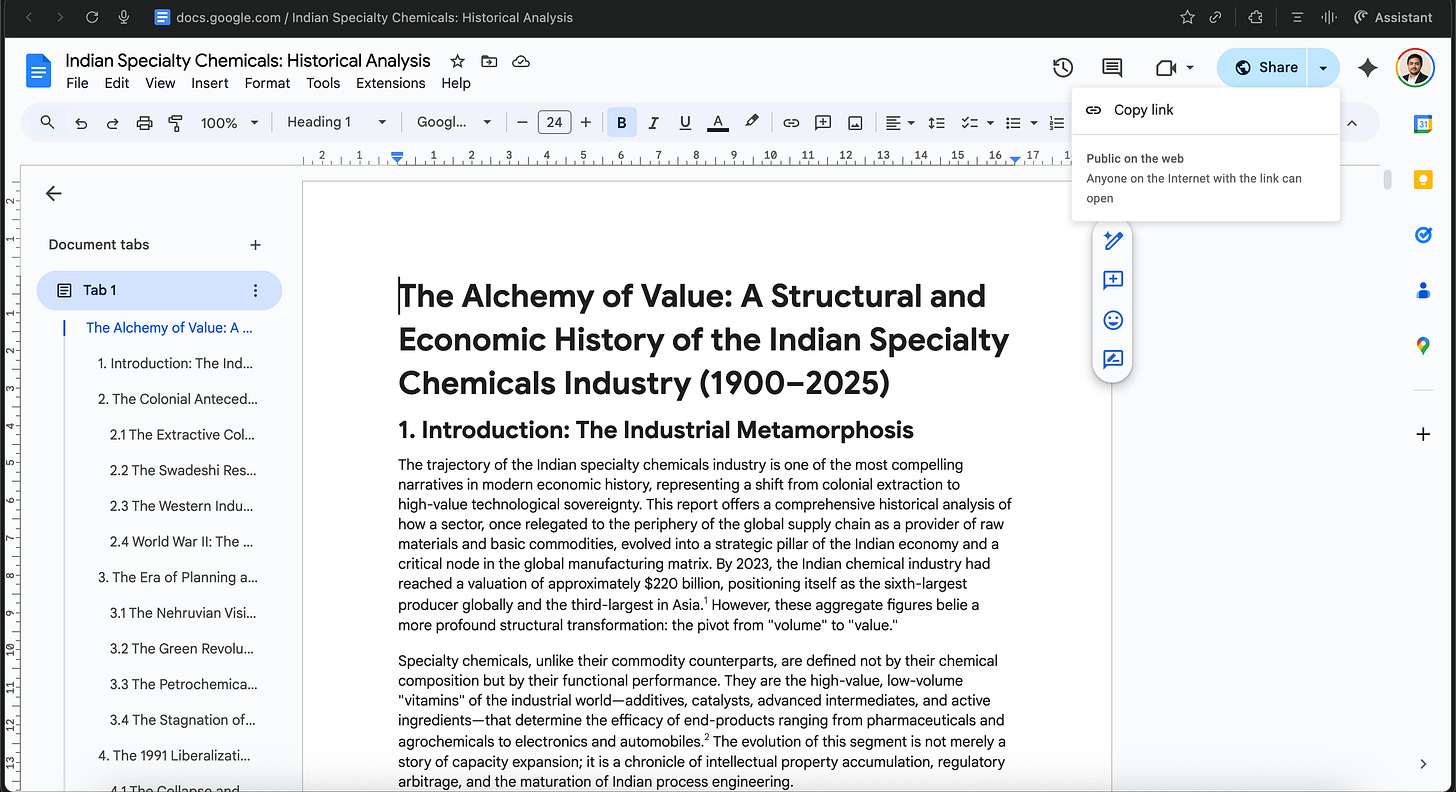Viewport: 1456px width, 792px height.
Task: Toggle bold formatting
Action: point(621,122)
